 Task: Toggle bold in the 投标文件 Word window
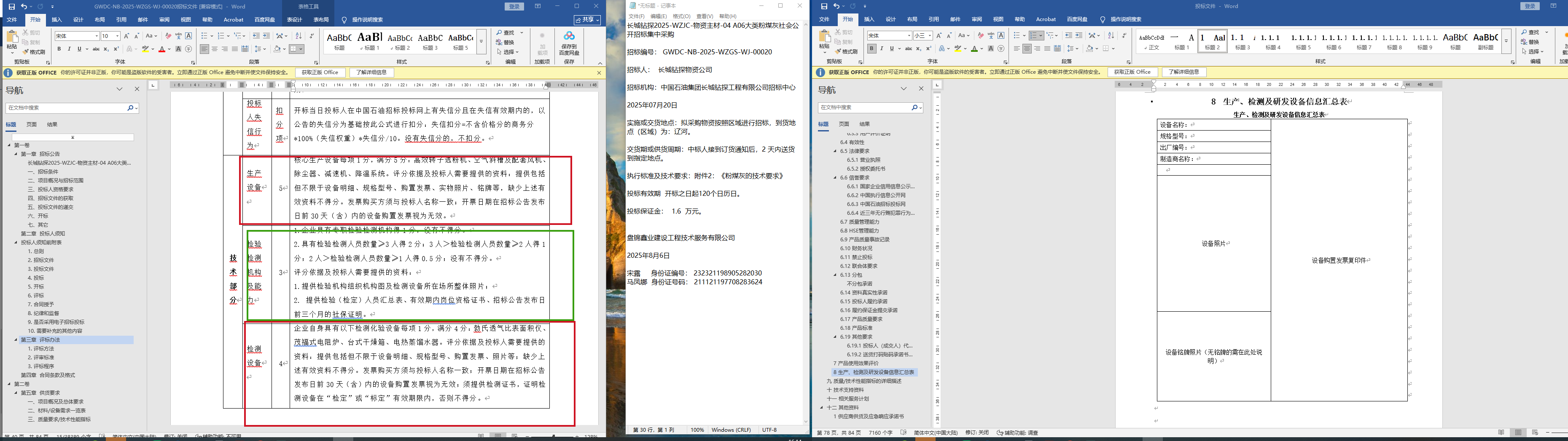coord(871,49)
